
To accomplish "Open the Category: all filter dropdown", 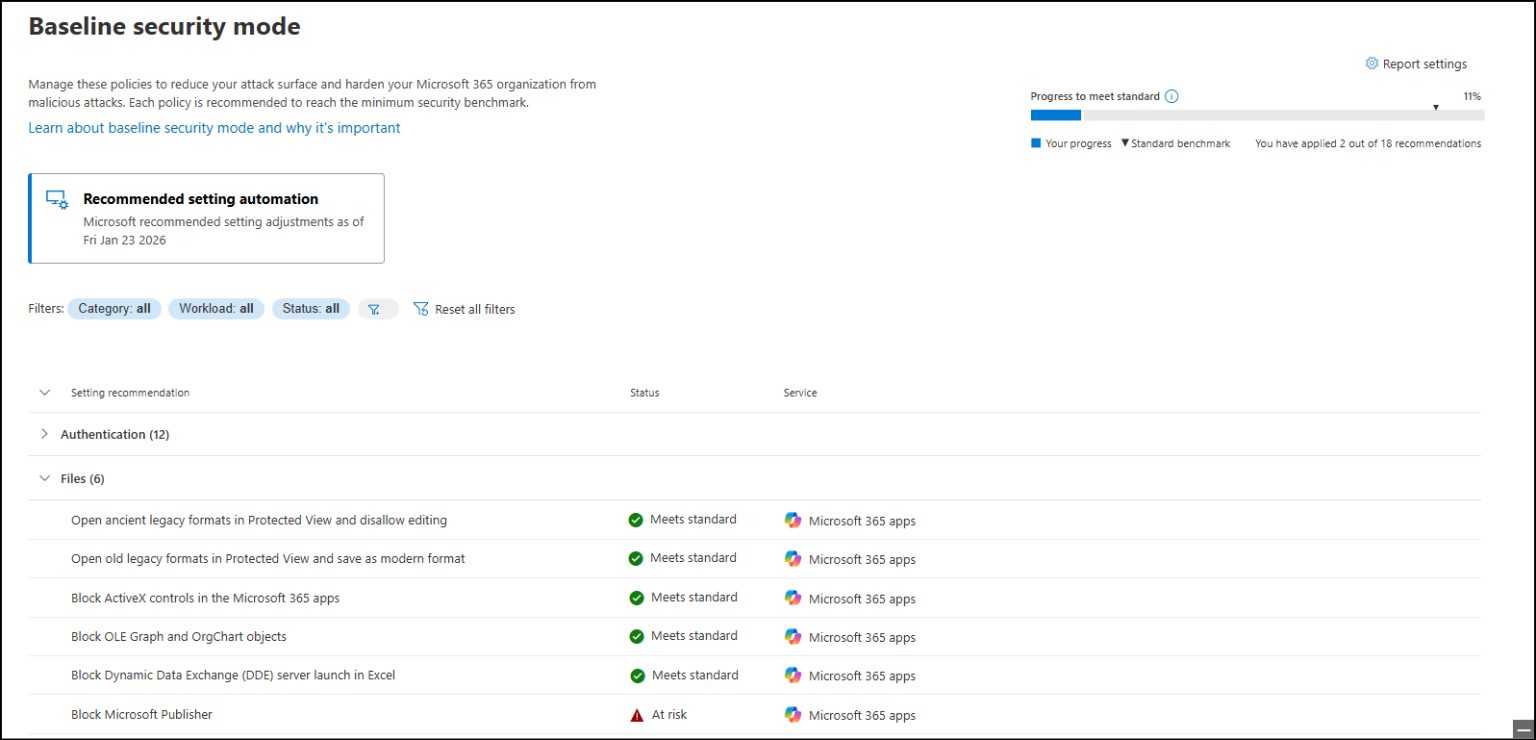I will click(114, 308).
